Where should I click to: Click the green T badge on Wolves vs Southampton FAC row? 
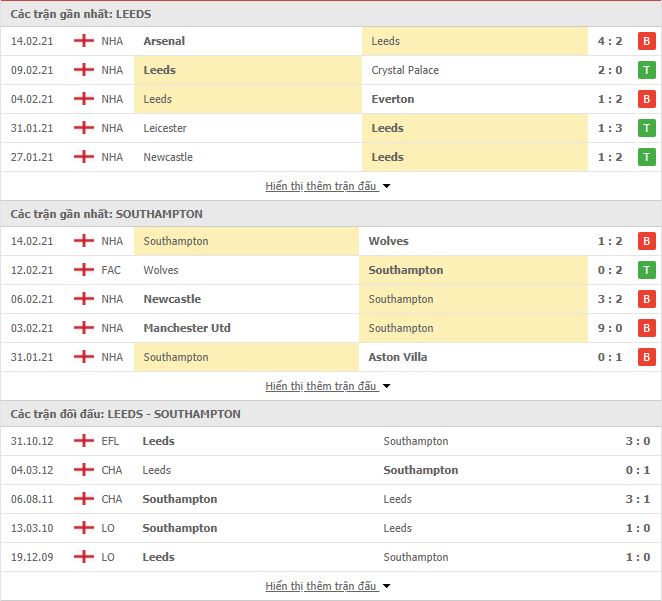click(646, 270)
